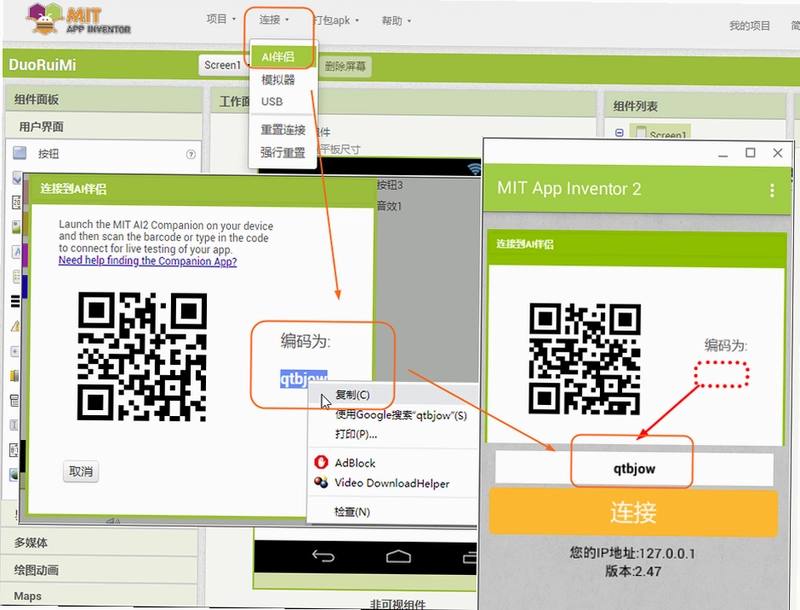Choose Google search for qtbjow entry
This screenshot has height=610, width=800.
(x=401, y=415)
